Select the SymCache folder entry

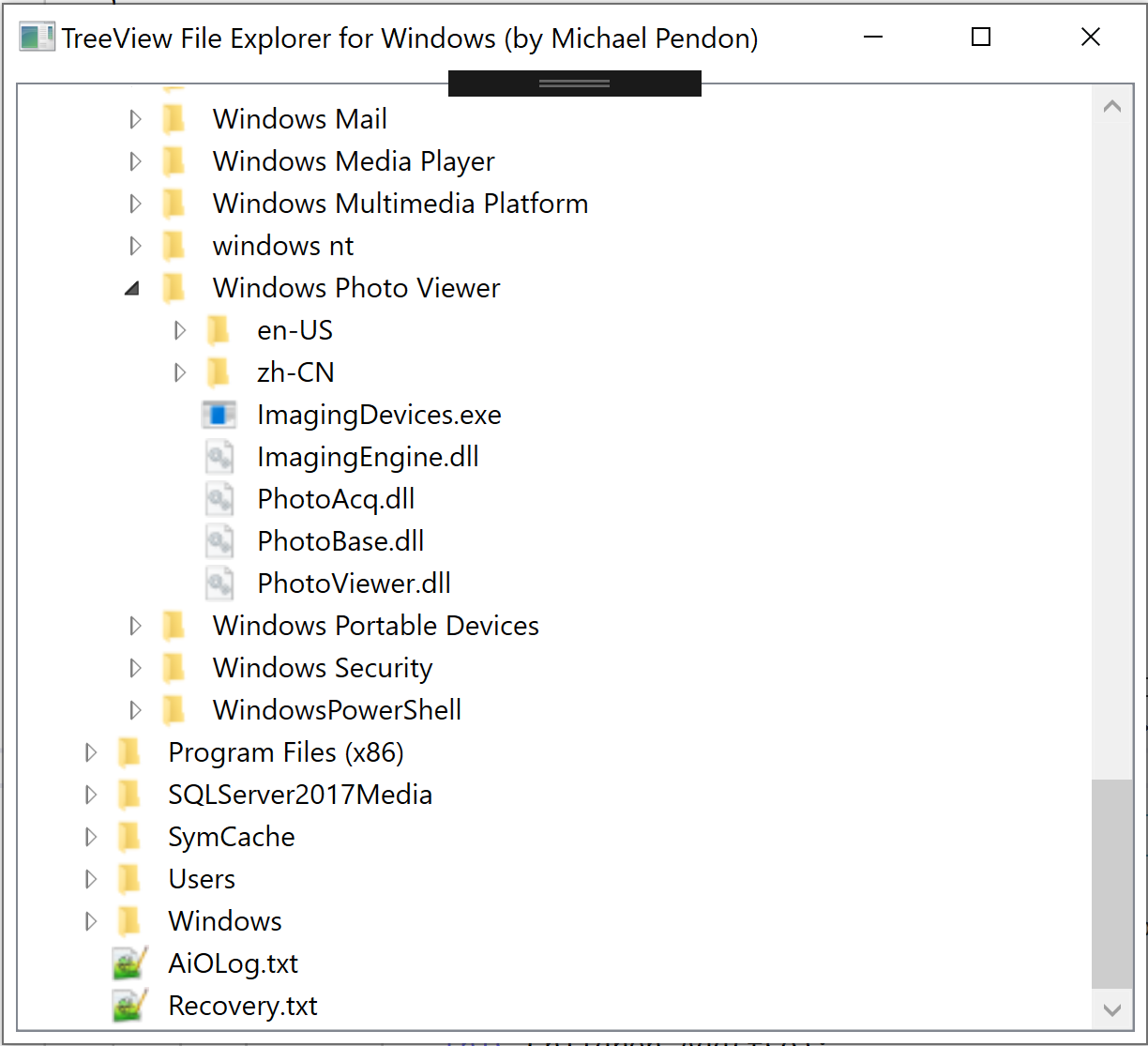point(232,836)
